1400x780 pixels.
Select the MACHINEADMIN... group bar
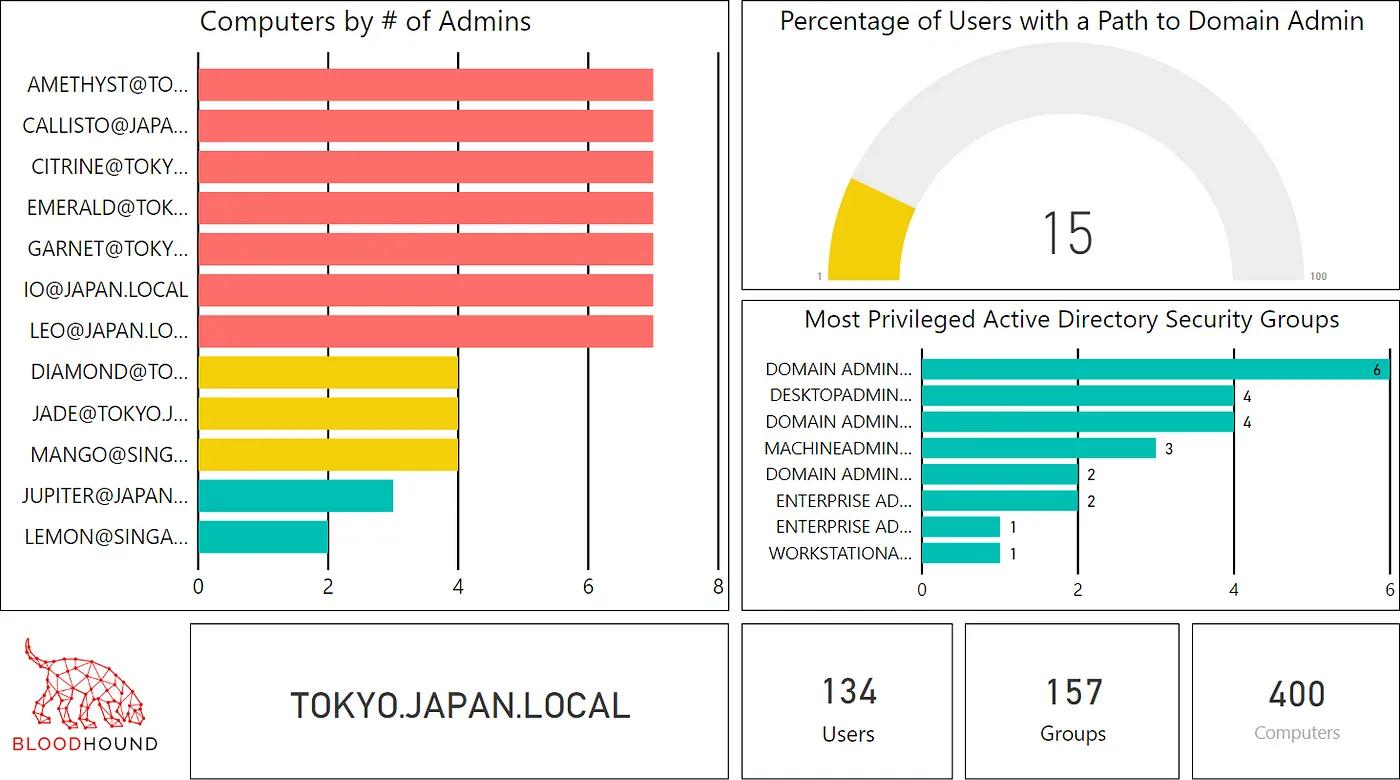coord(1039,448)
